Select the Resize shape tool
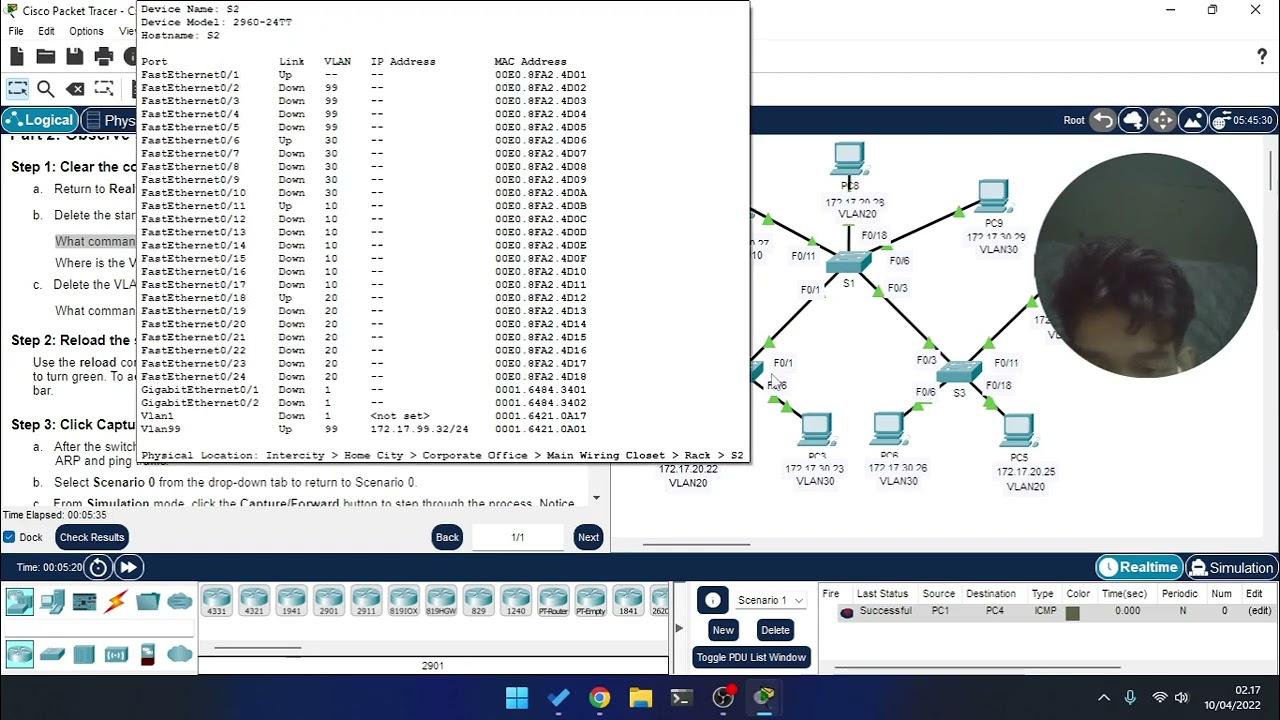Screen dimensions: 1280x720 point(104,89)
